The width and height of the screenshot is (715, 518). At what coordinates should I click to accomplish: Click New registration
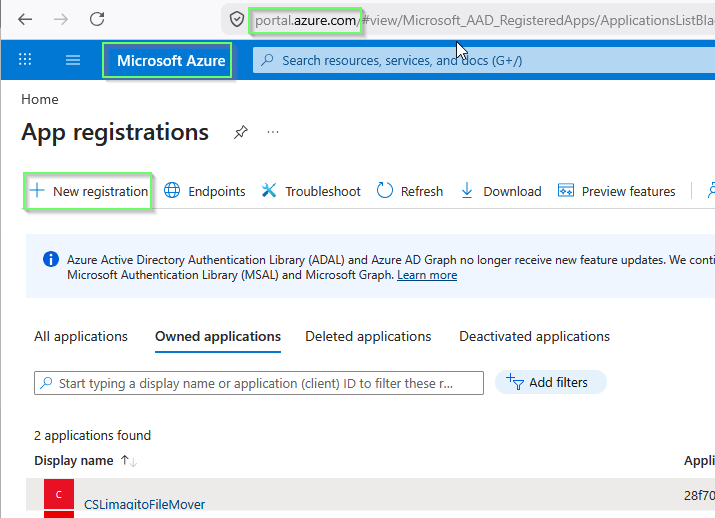pos(88,192)
